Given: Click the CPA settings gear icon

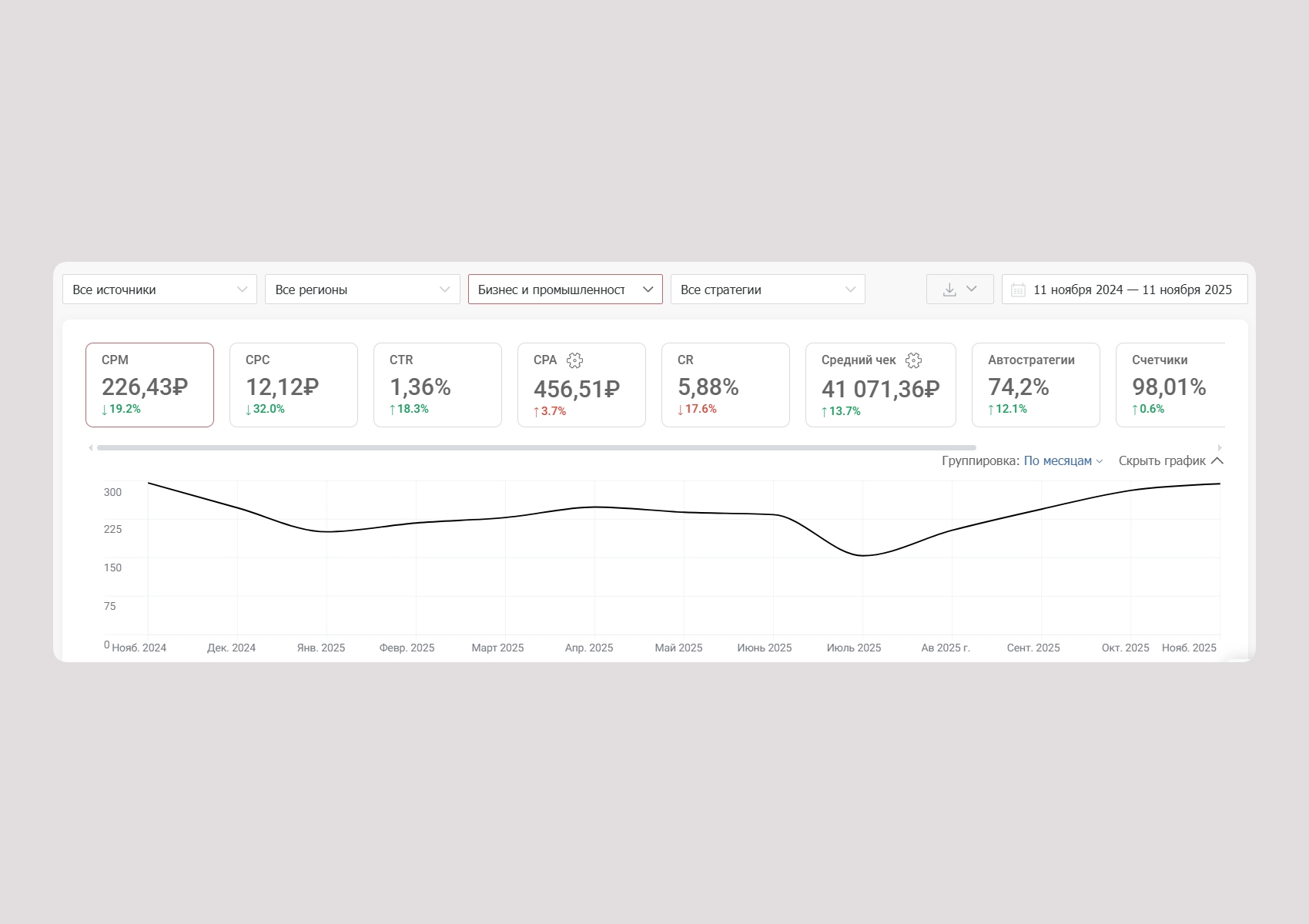Looking at the screenshot, I should point(574,360).
